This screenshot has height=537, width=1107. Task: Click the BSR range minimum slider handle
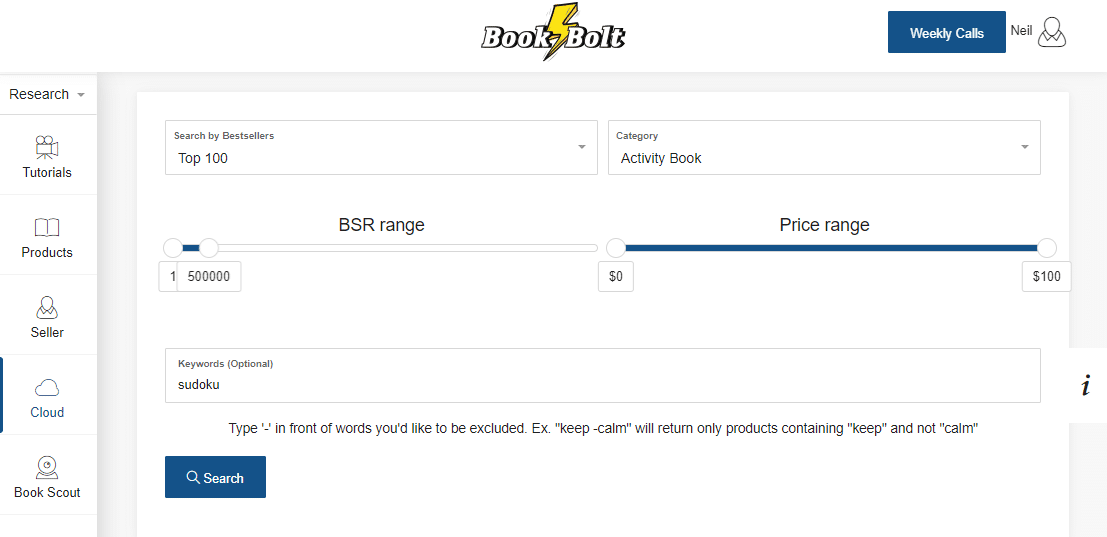pyautogui.click(x=173, y=248)
